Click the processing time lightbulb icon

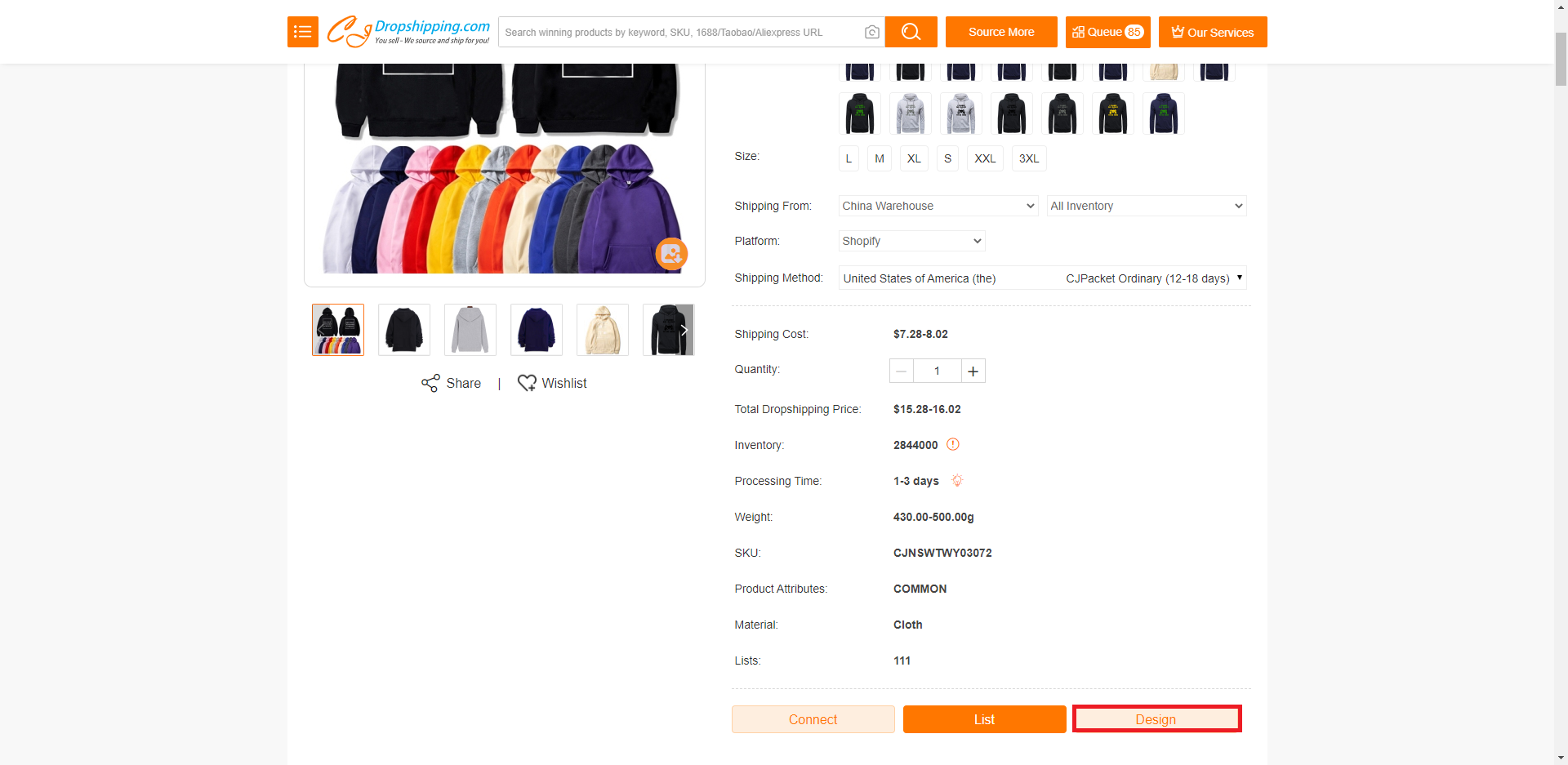pos(957,481)
